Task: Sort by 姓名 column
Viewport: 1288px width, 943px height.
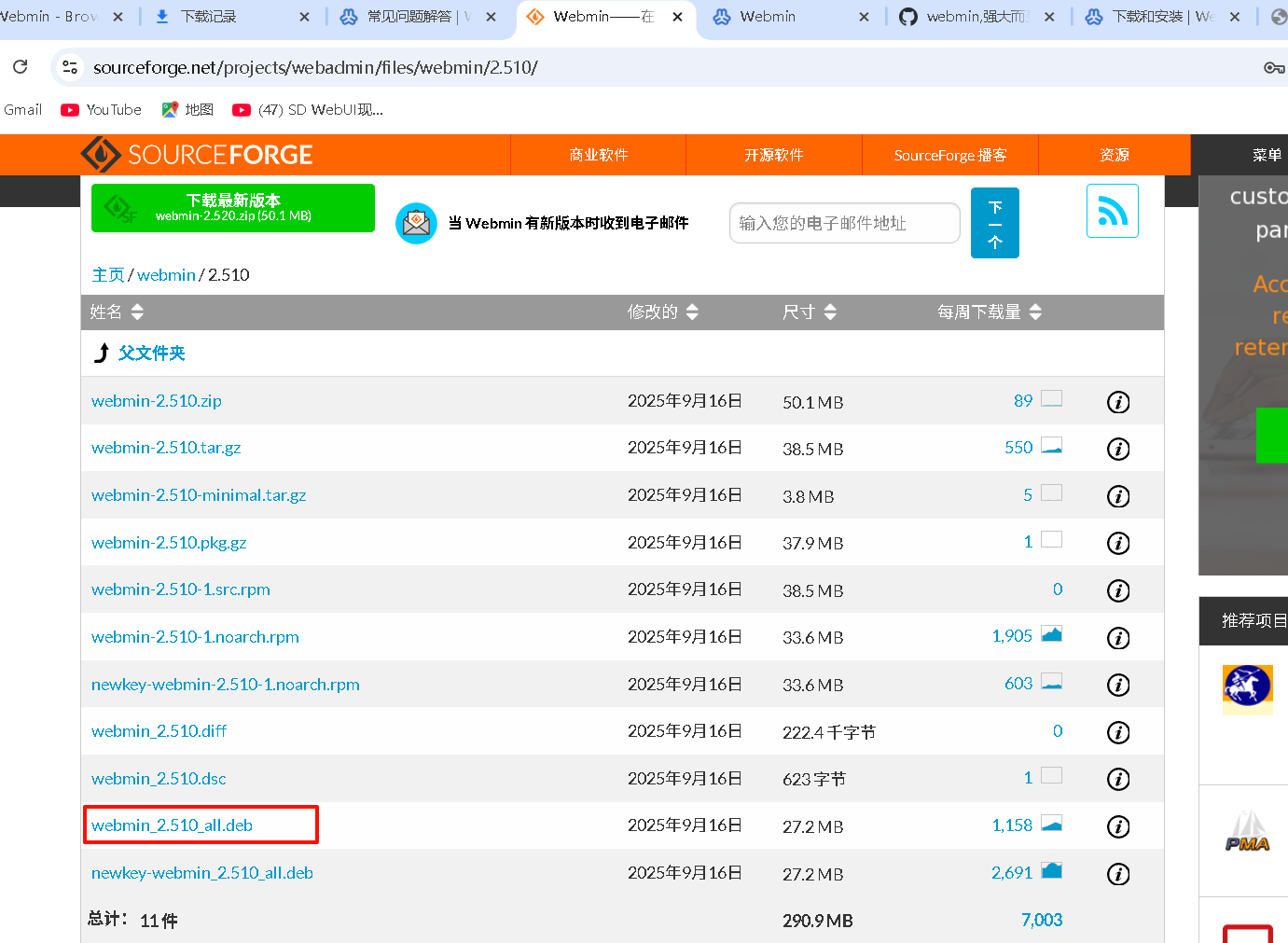Action: point(117,312)
